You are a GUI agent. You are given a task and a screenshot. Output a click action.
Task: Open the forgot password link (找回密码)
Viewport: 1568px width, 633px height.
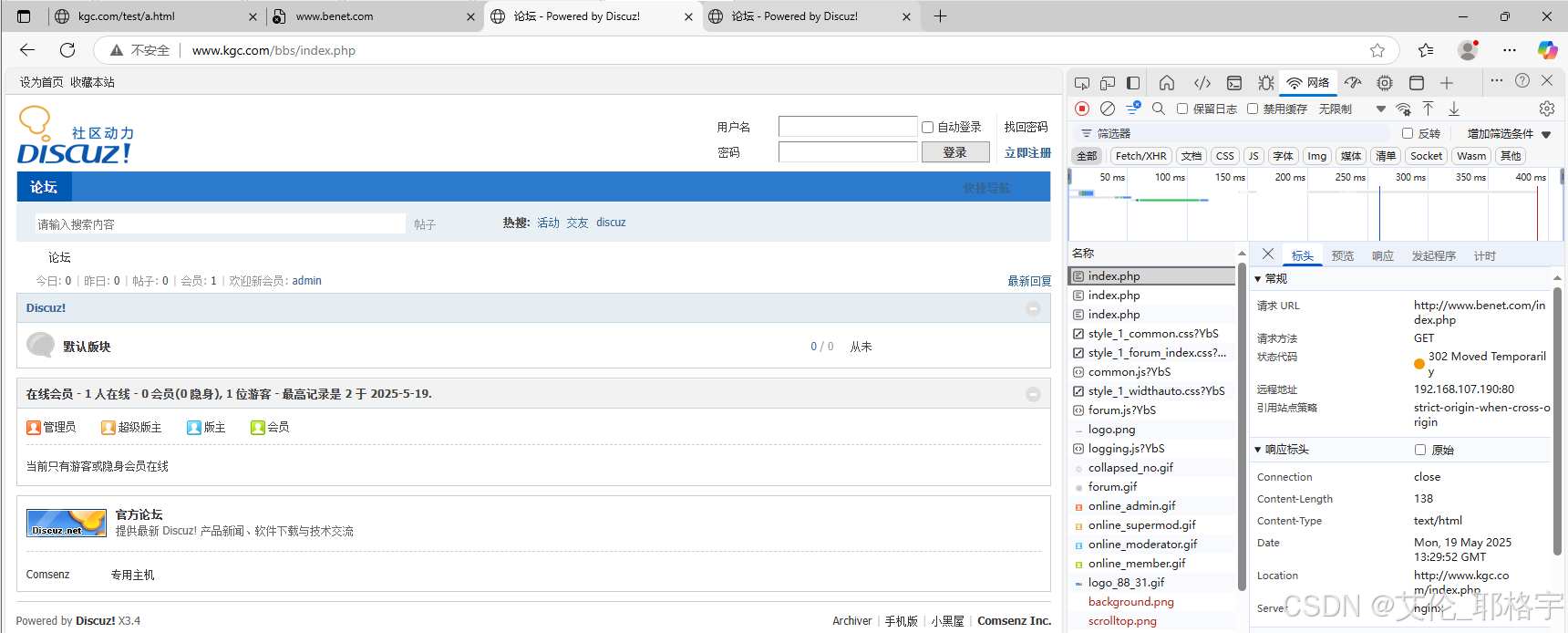[x=1026, y=127]
